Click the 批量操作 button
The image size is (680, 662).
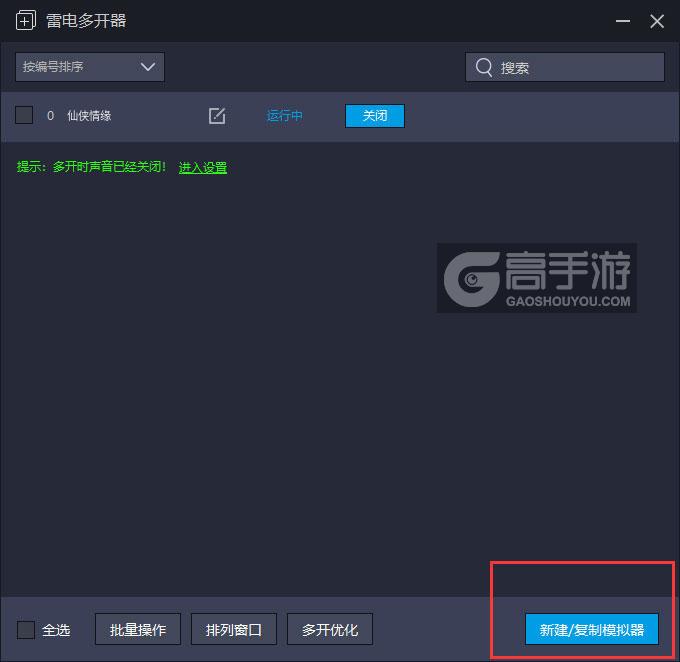[x=138, y=629]
